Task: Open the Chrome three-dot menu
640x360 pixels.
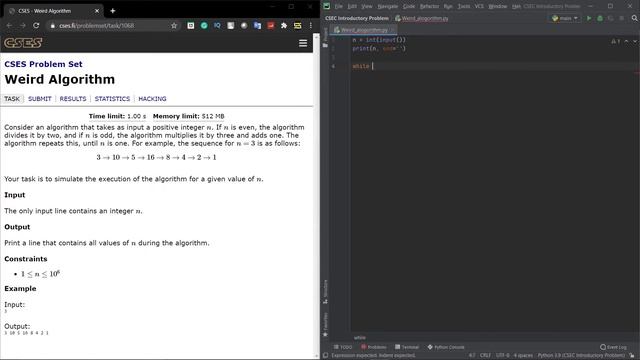Action: pos(311,25)
